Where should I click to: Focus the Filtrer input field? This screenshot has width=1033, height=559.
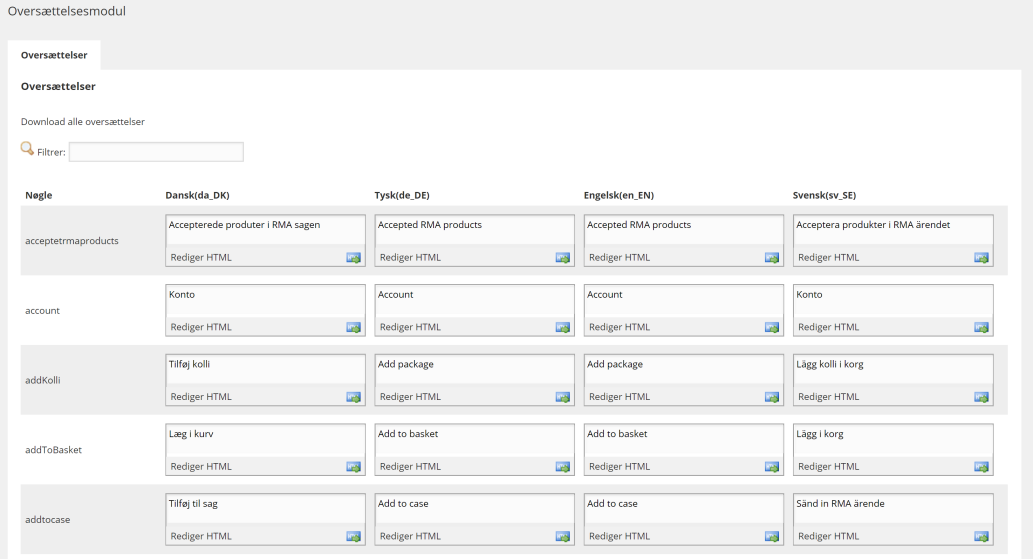pos(156,152)
